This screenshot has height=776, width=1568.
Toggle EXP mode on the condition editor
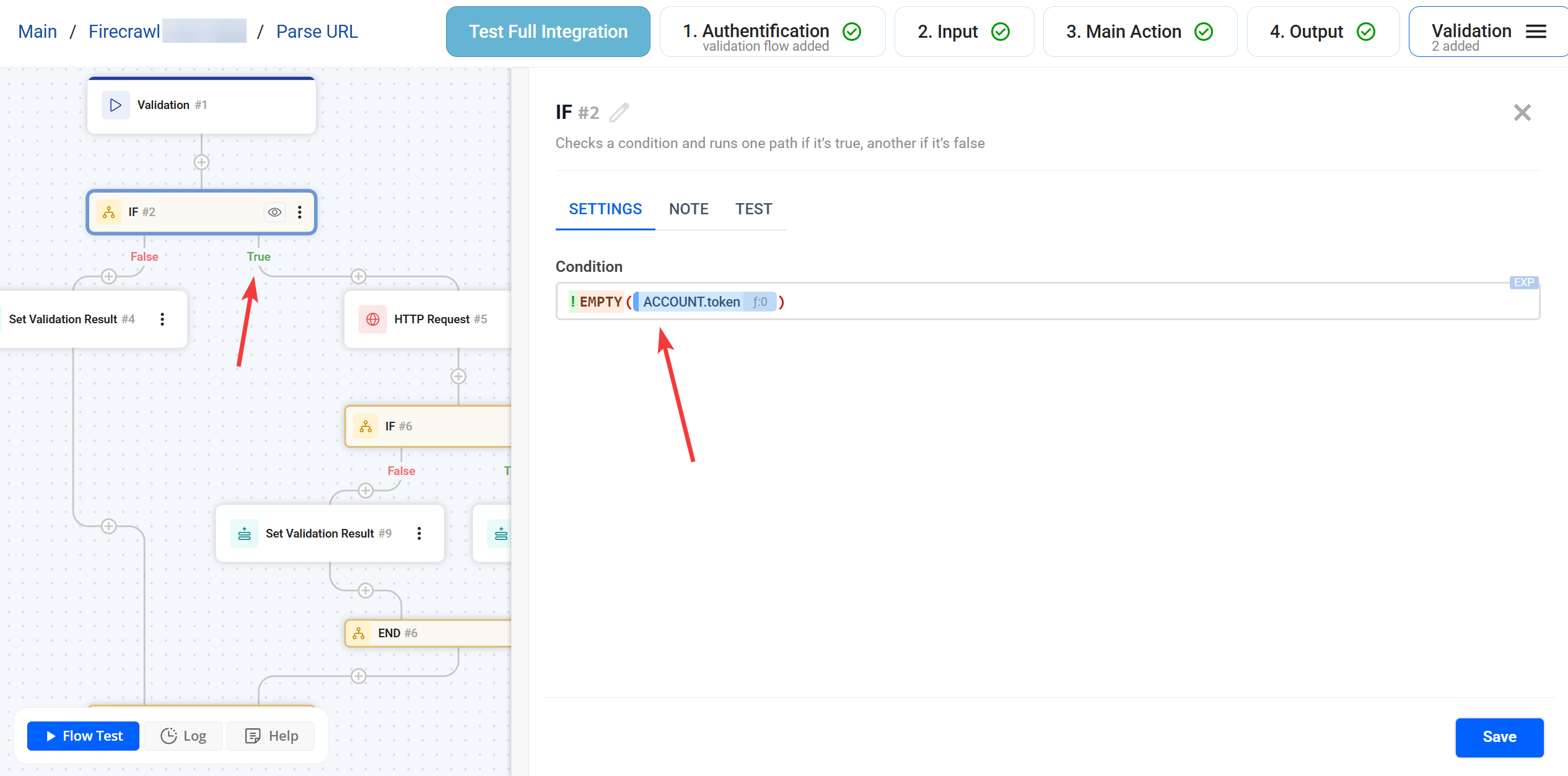1523,282
